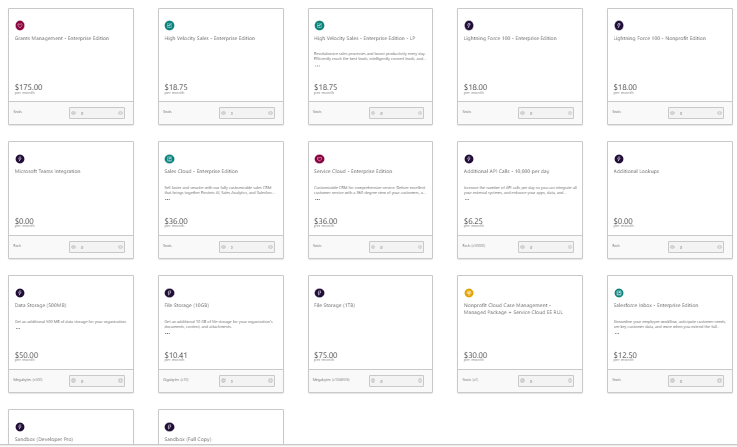Click the Salesforce Inbox product icon

click(x=619, y=292)
